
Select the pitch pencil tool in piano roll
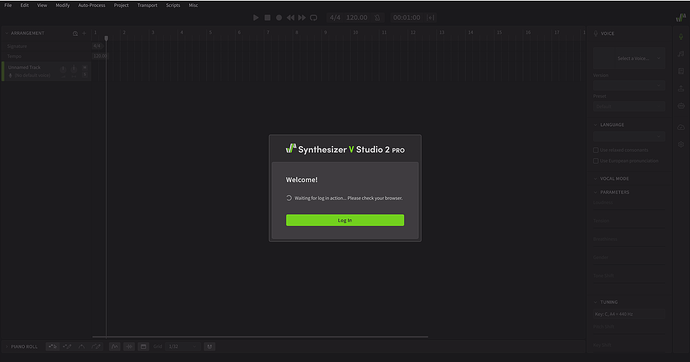[x=96, y=347]
